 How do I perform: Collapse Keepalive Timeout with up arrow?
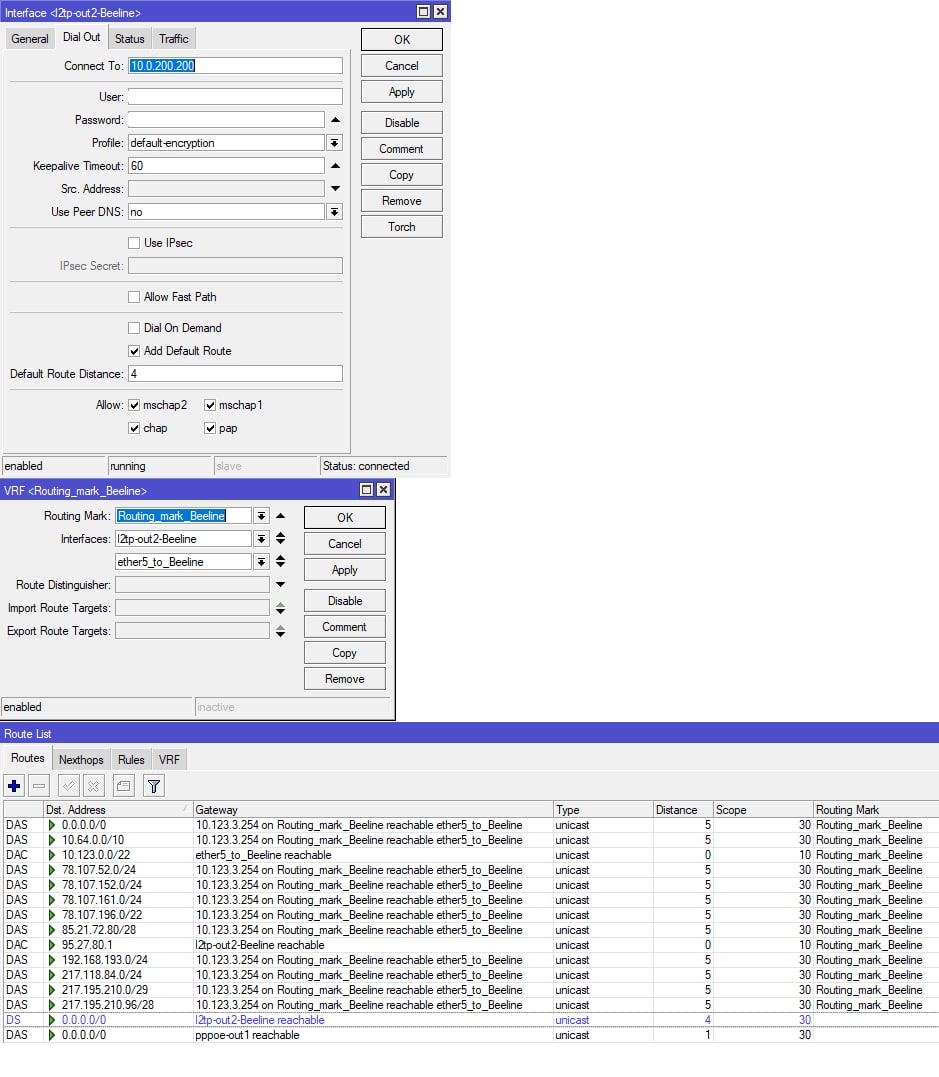click(335, 166)
